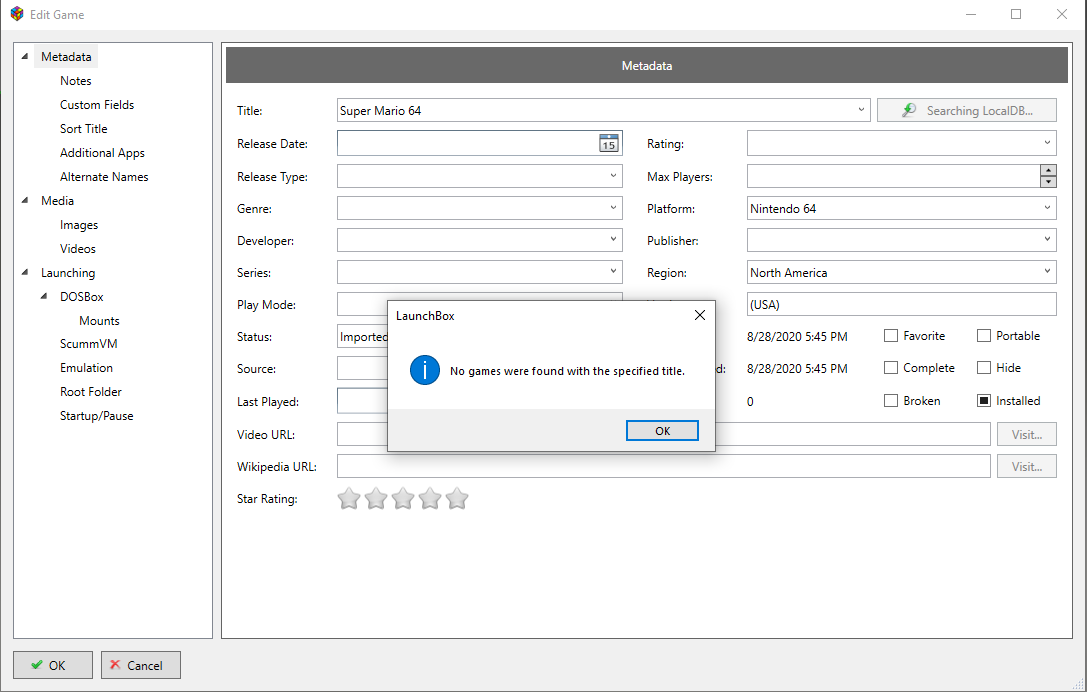Open the Images section
This screenshot has width=1087, height=692.
(x=79, y=225)
